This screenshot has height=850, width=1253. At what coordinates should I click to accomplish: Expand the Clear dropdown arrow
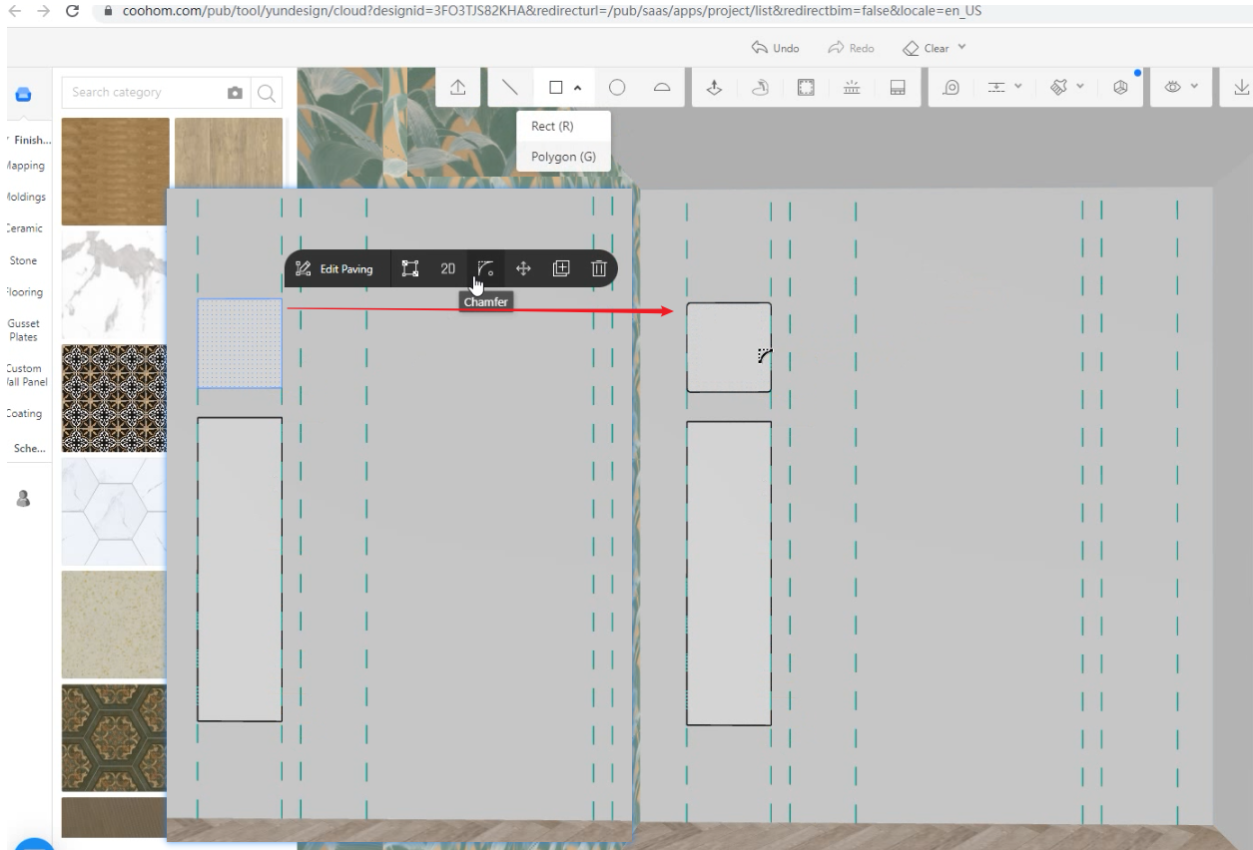pyautogui.click(x=962, y=48)
